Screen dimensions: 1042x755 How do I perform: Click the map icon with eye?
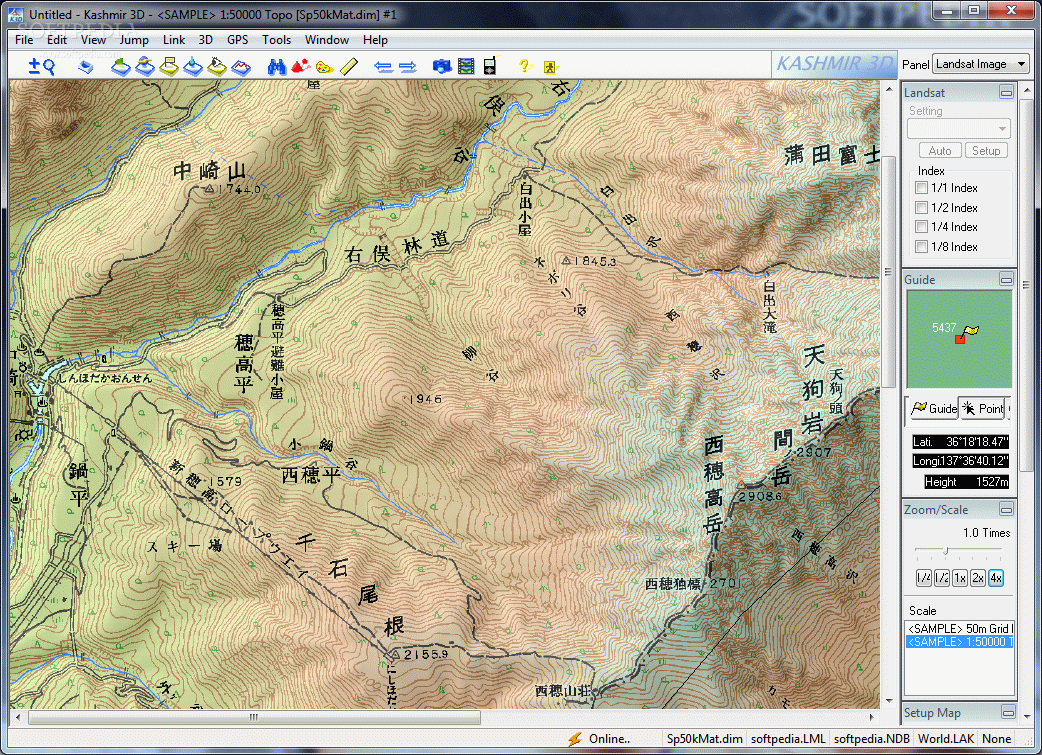[217, 66]
